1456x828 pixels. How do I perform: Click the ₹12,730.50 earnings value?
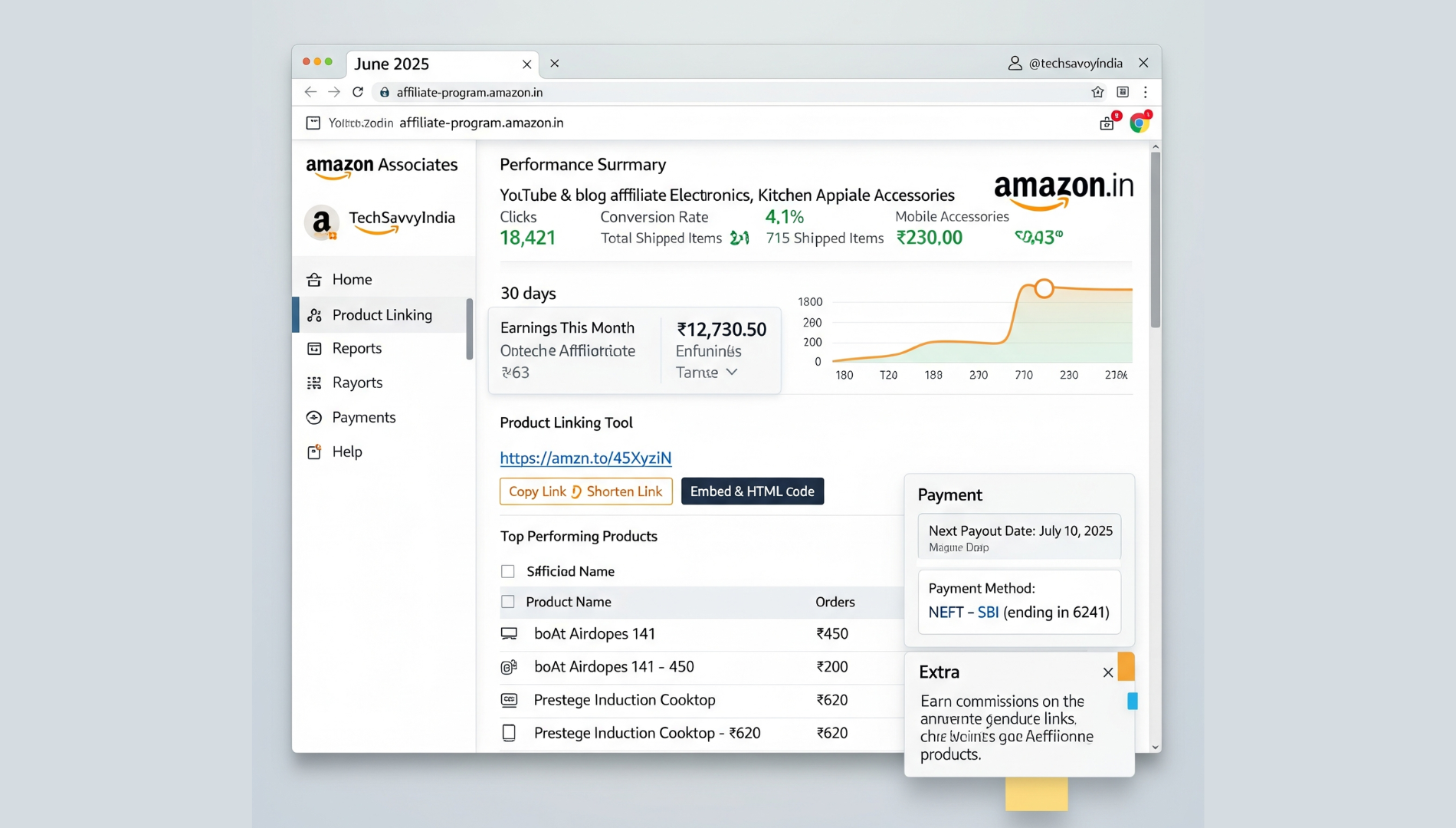pyautogui.click(x=721, y=330)
